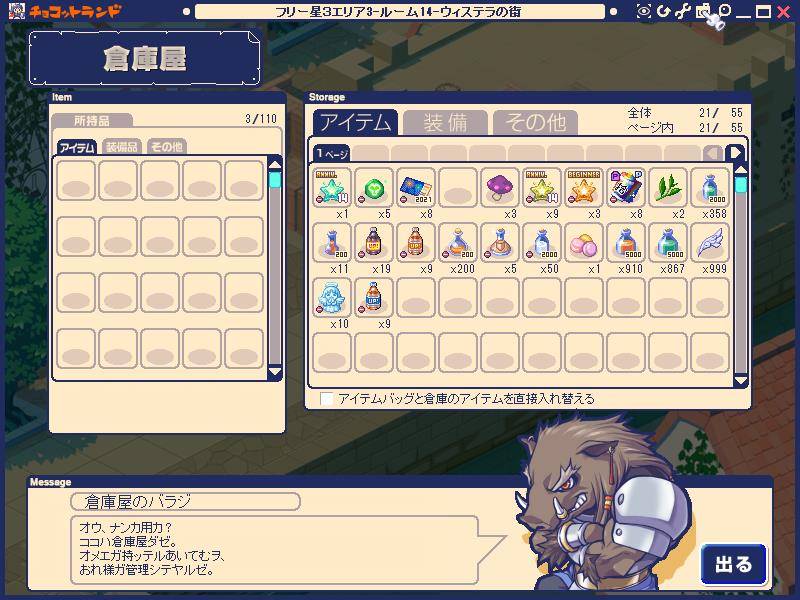The image size is (800, 600).
Task: Select the green 5000 potion with x867
Action: click(x=667, y=242)
